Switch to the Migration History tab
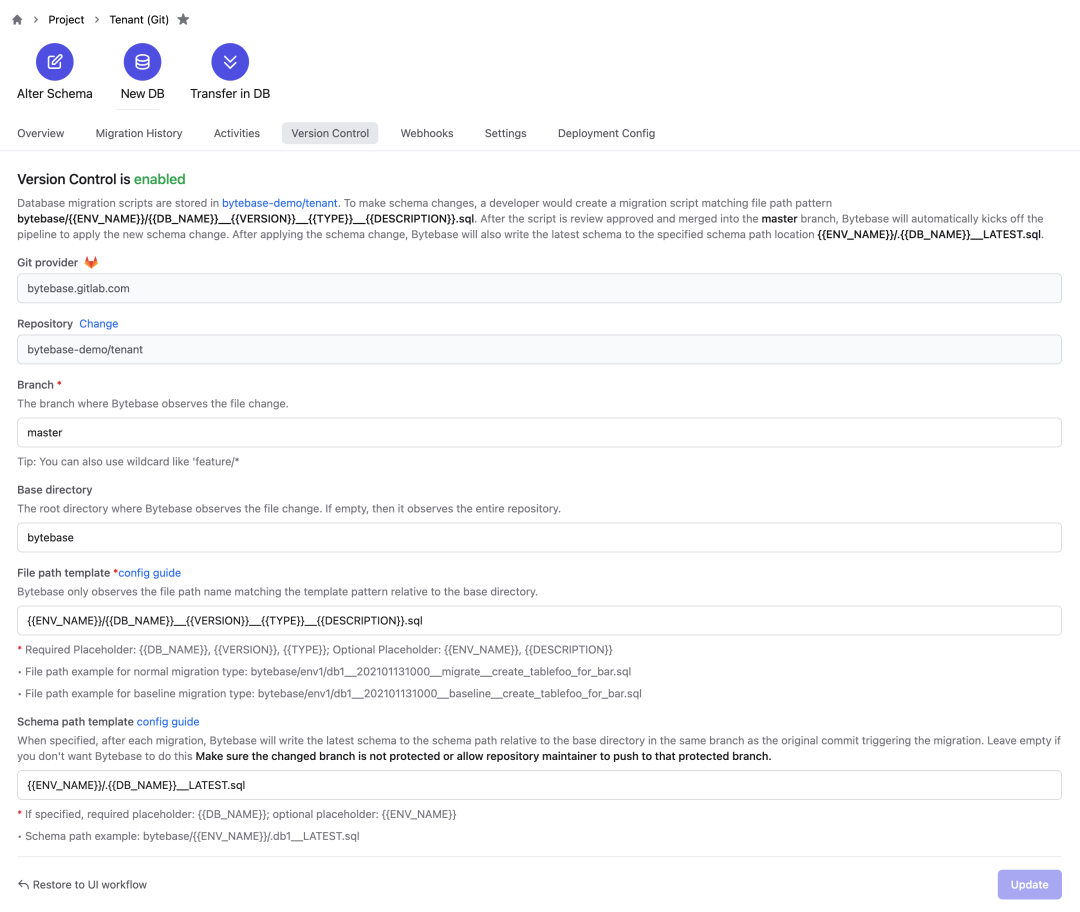Viewport: 1080px width, 912px height. 139,134
